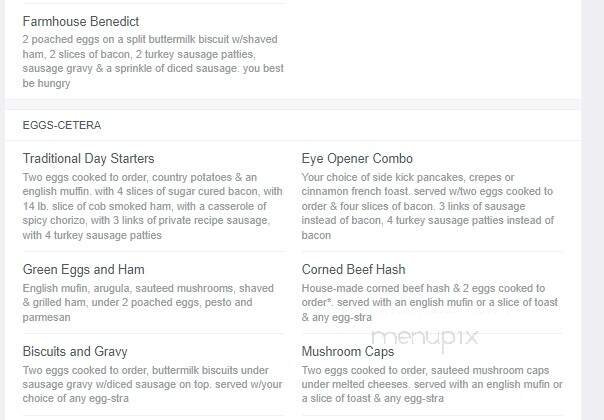Open Green Eggs and Ham item
The image size is (604, 420).
(84, 269)
